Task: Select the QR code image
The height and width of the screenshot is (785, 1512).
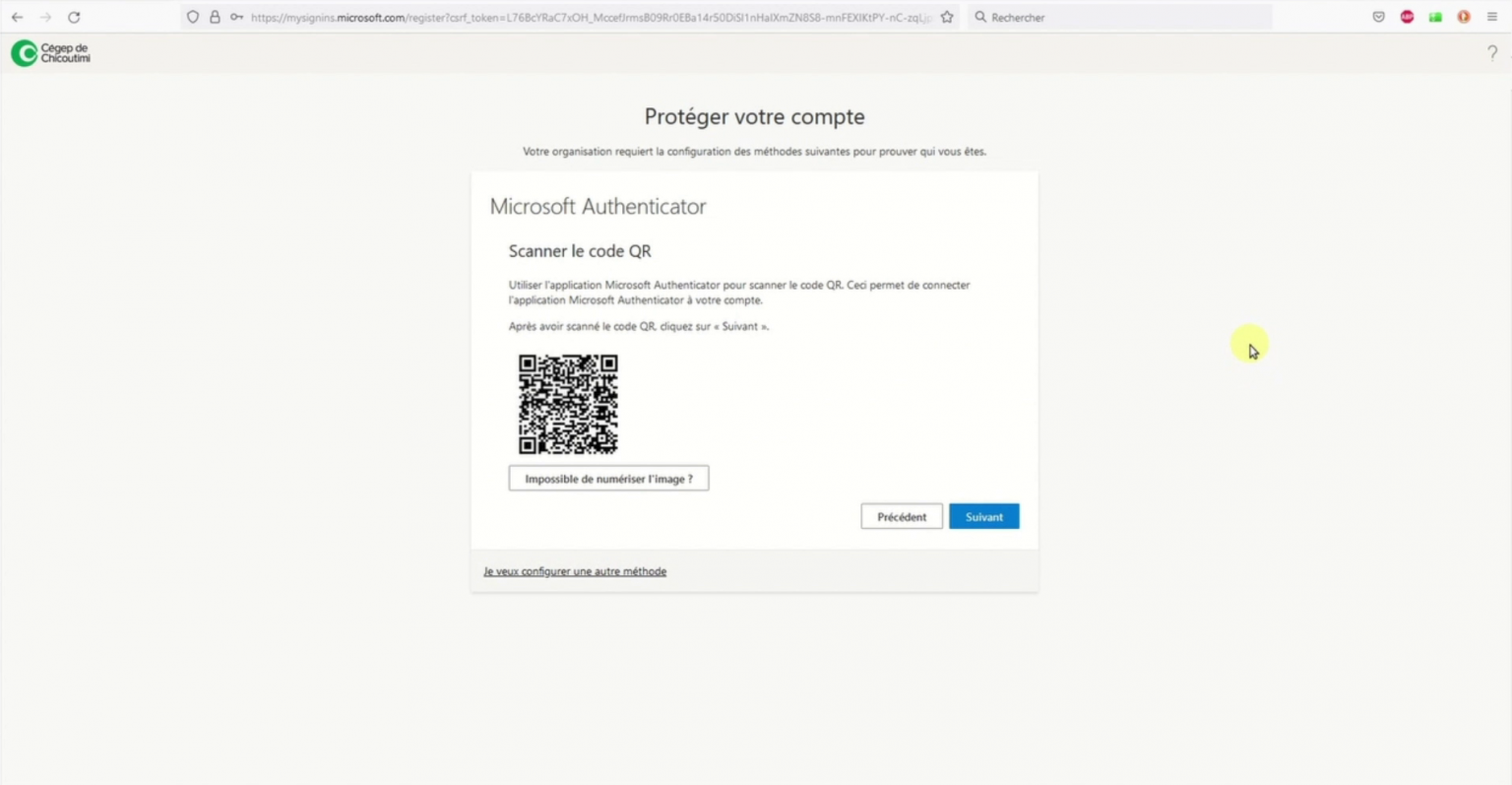Action: coord(568,404)
